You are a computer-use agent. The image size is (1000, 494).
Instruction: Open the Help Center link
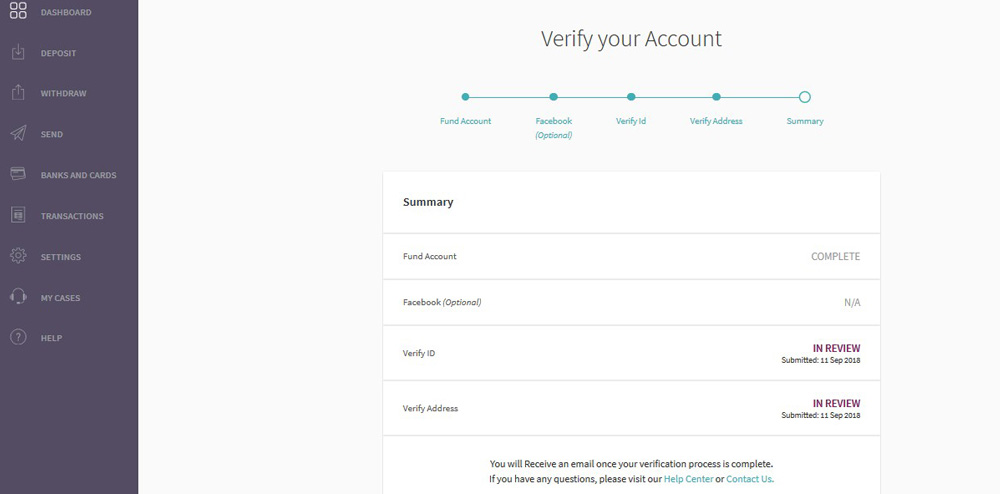tap(688, 479)
